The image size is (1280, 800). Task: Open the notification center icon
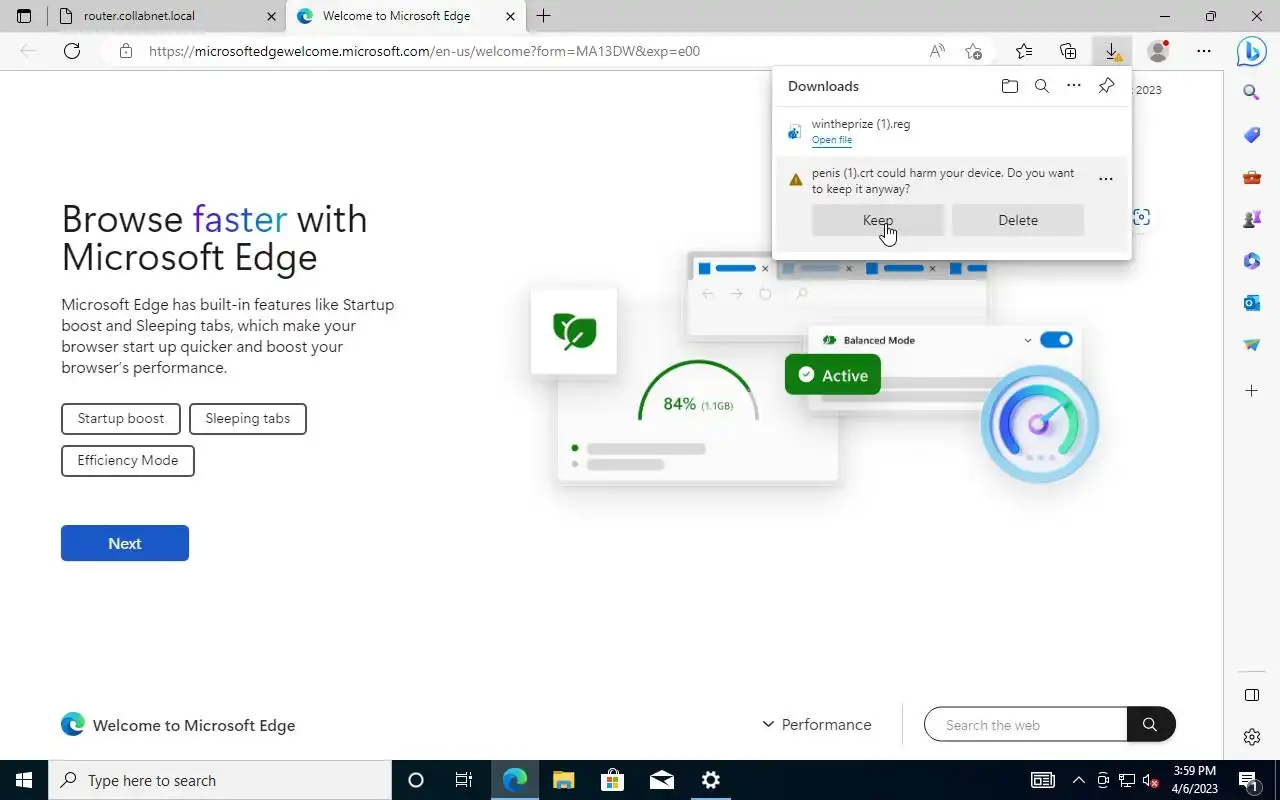click(1248, 780)
